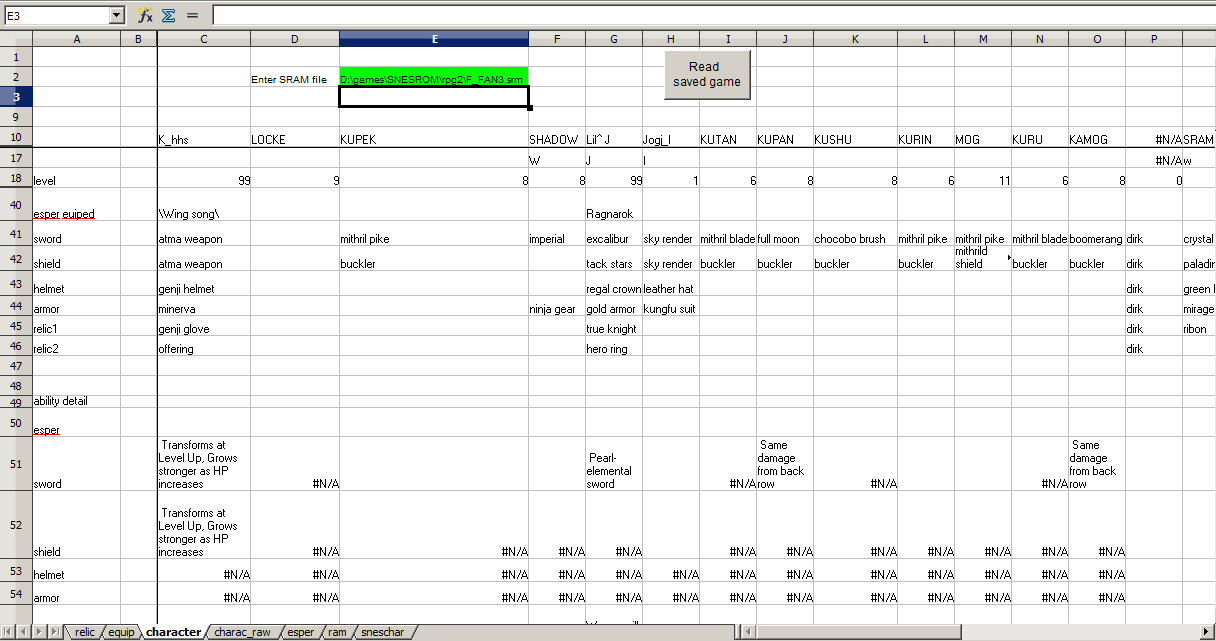1216x641 pixels.
Task: Switch to the relic sheet tab
Action: coord(85,632)
